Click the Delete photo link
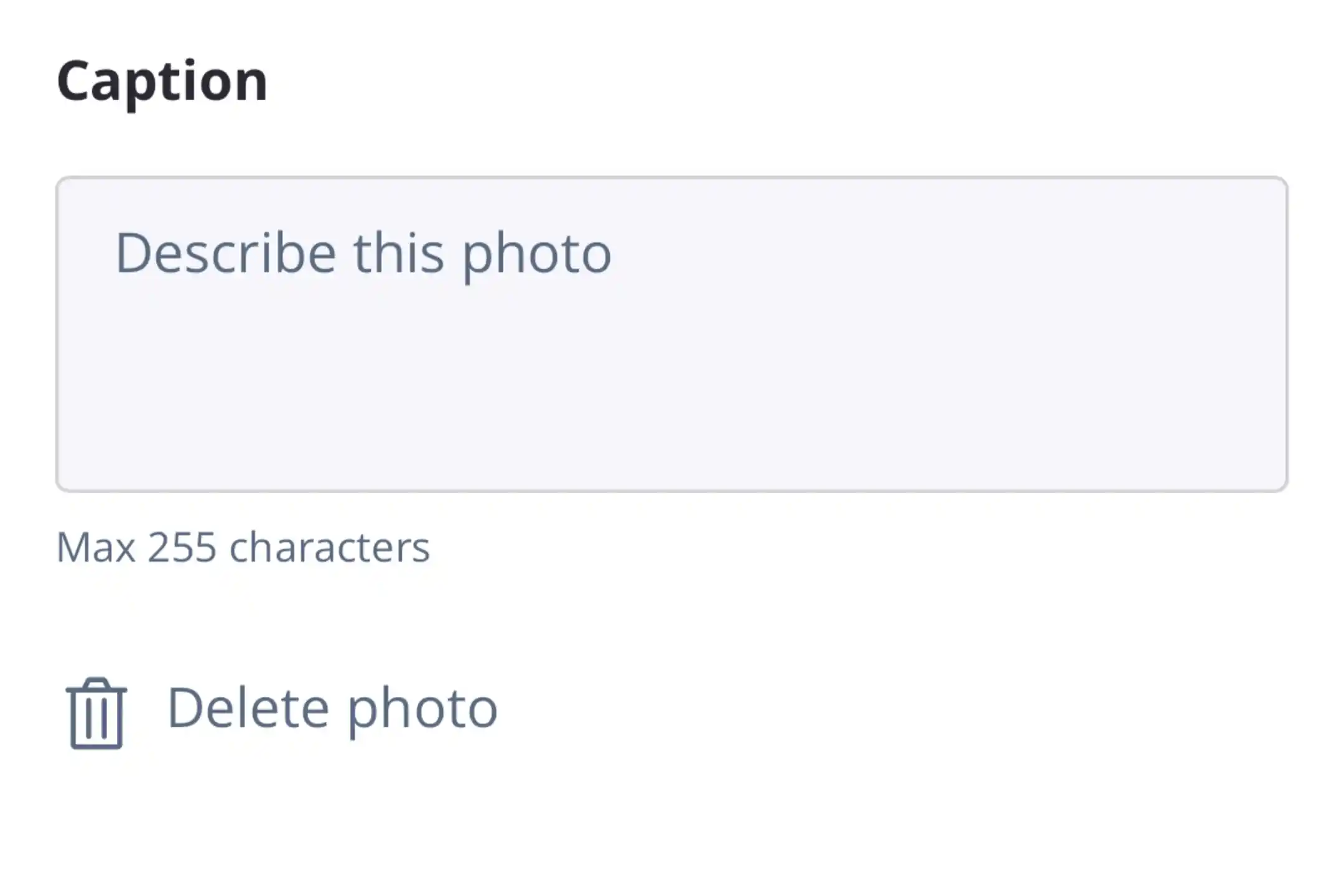Image resolution: width=1344 pixels, height=896 pixels. 332,708
